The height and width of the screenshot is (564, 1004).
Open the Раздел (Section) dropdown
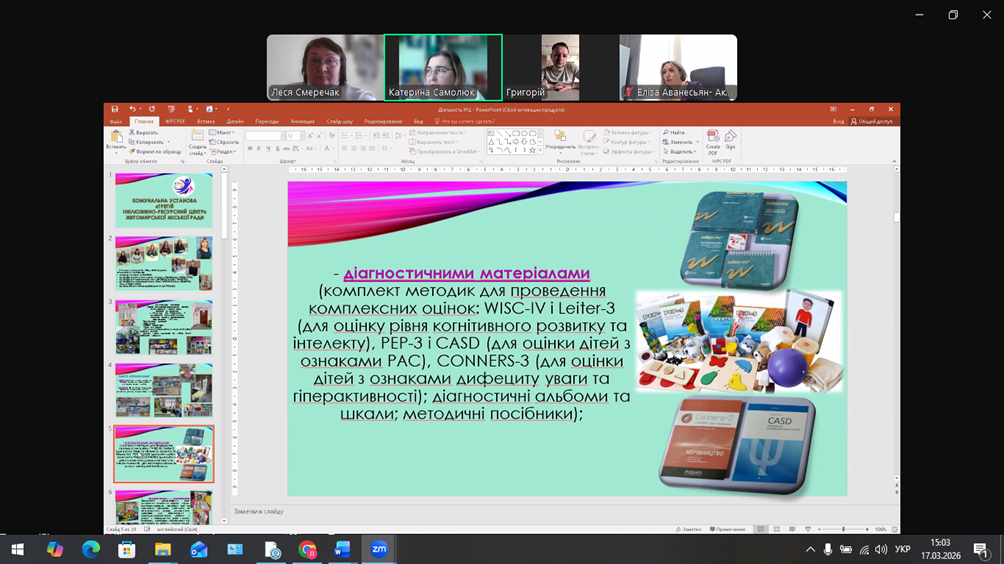tap(224, 152)
